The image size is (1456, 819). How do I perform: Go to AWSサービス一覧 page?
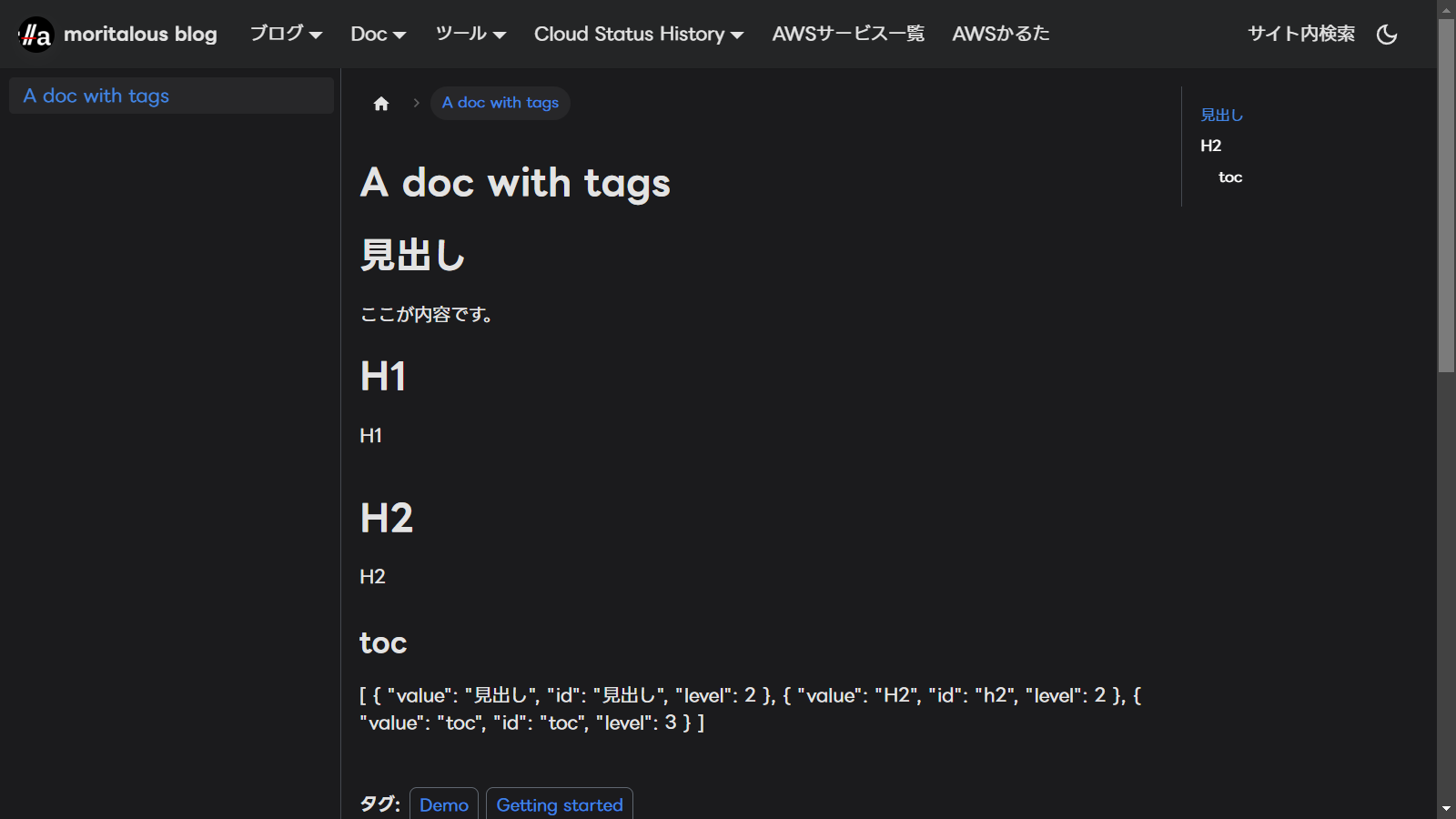pyautogui.click(x=848, y=35)
